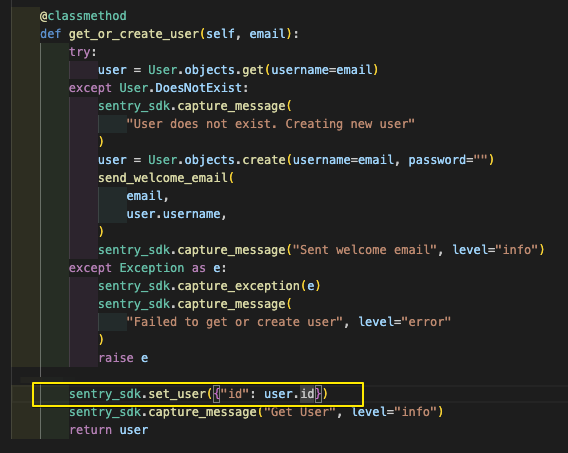The height and width of the screenshot is (453, 568).
Task: Click the return user statement
Action: [109, 430]
